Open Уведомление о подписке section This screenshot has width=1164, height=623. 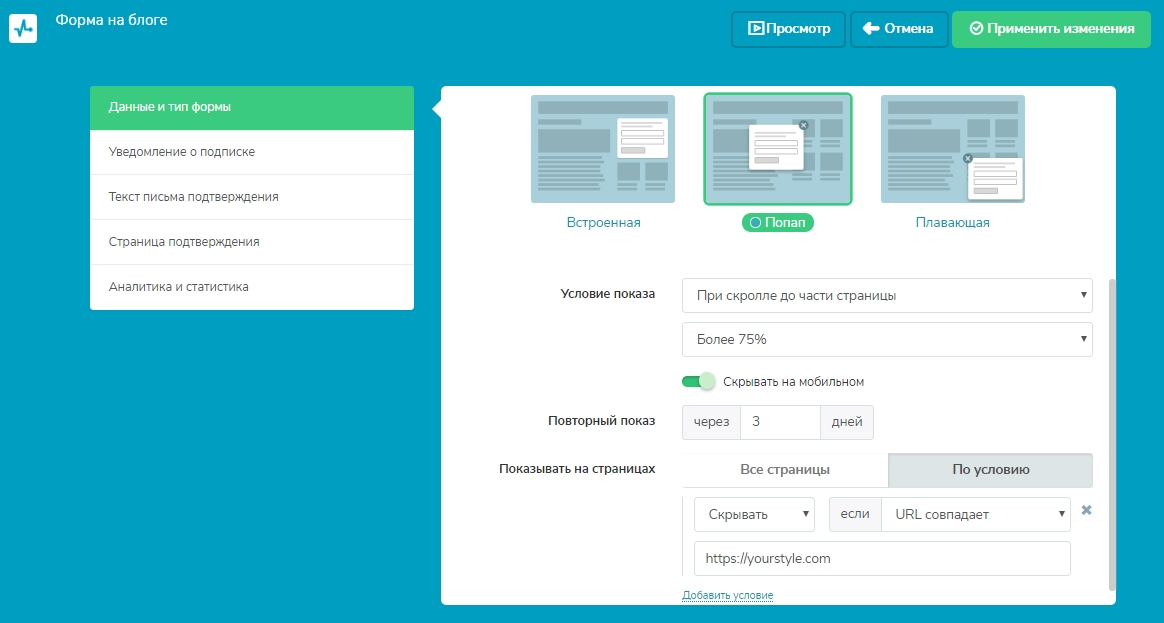coord(252,152)
